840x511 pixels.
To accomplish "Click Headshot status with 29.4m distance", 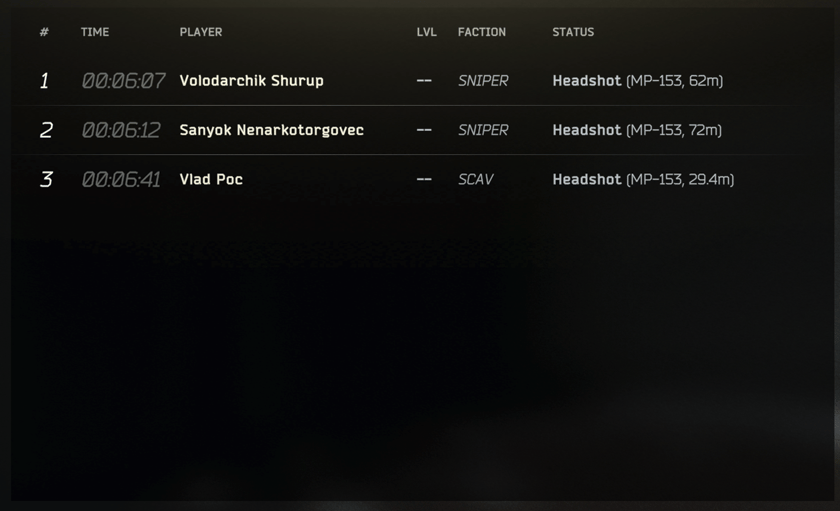I will [x=643, y=179].
